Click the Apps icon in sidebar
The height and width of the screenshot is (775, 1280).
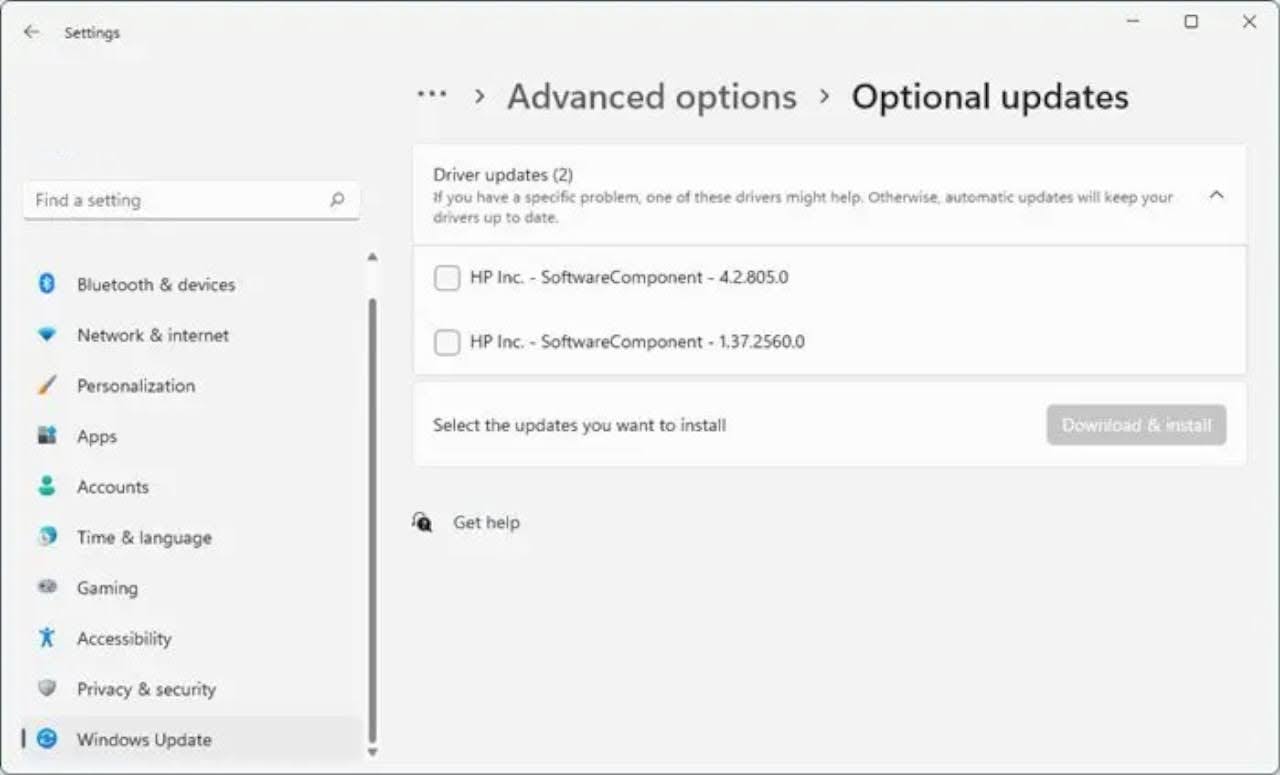click(x=47, y=436)
